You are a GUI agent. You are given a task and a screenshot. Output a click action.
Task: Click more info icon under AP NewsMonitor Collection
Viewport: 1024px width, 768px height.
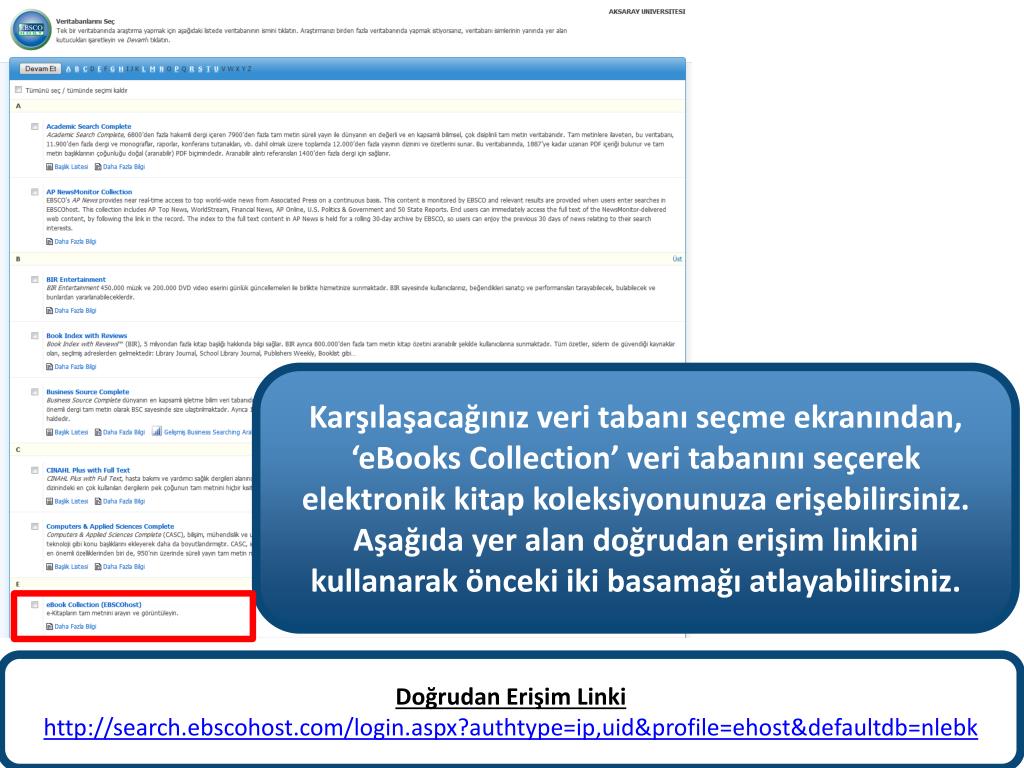pyautogui.click(x=50, y=242)
